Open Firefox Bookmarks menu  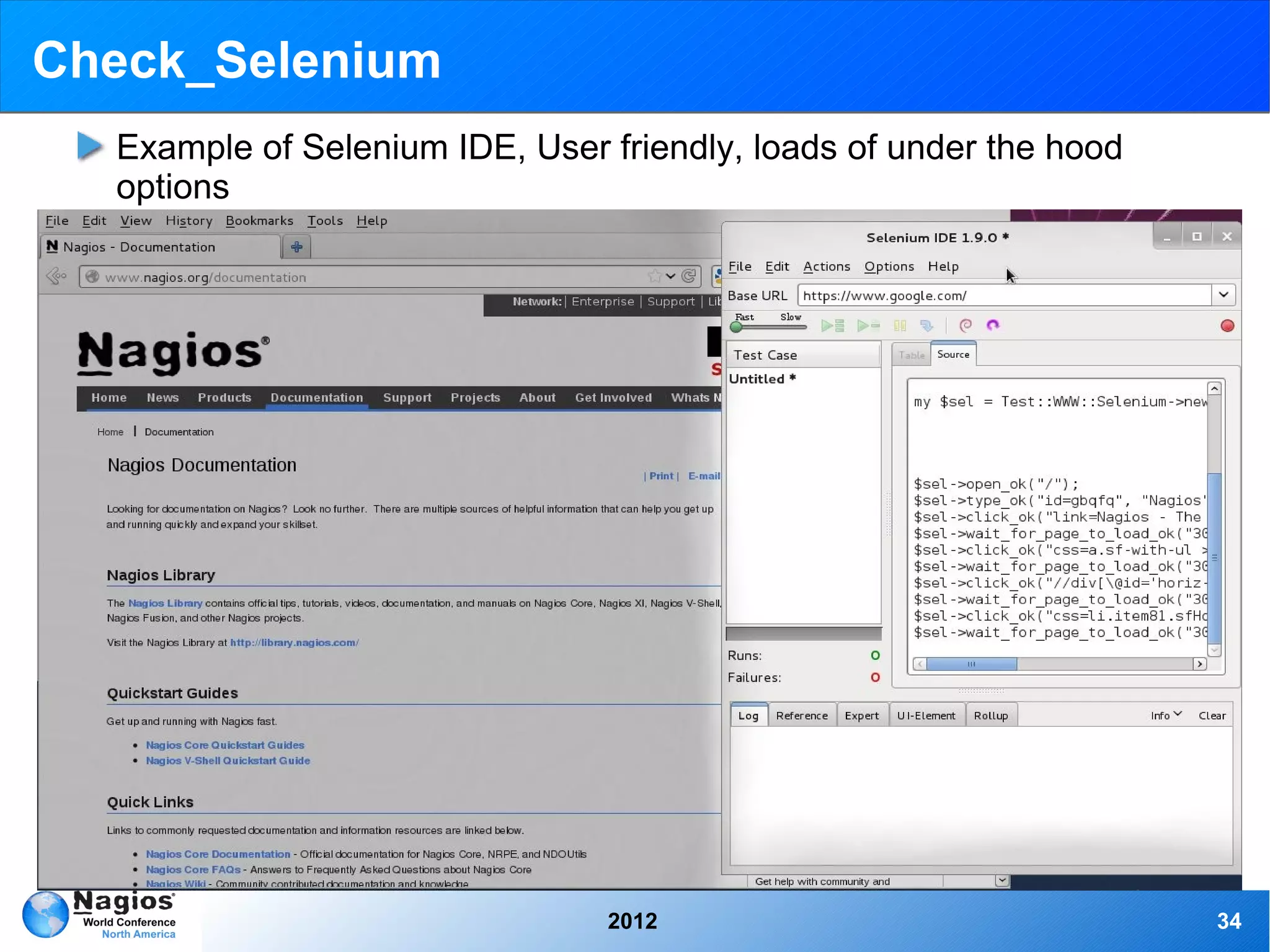pyautogui.click(x=259, y=221)
